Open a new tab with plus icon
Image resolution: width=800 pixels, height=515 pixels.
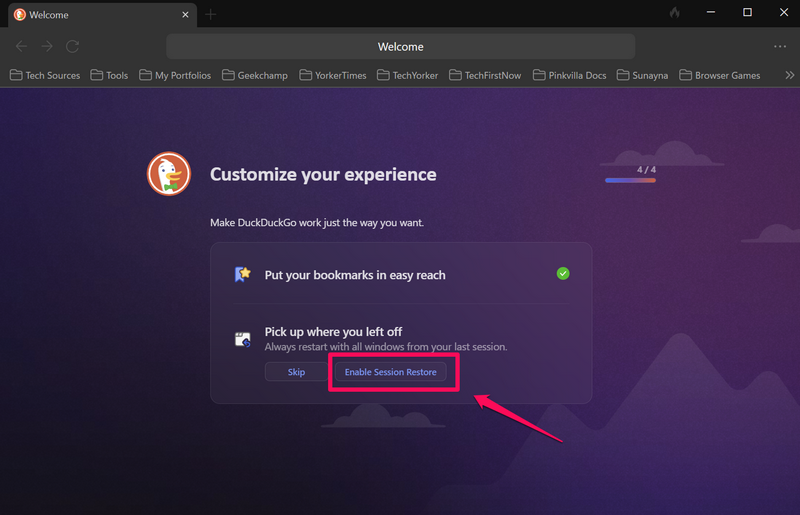211,15
